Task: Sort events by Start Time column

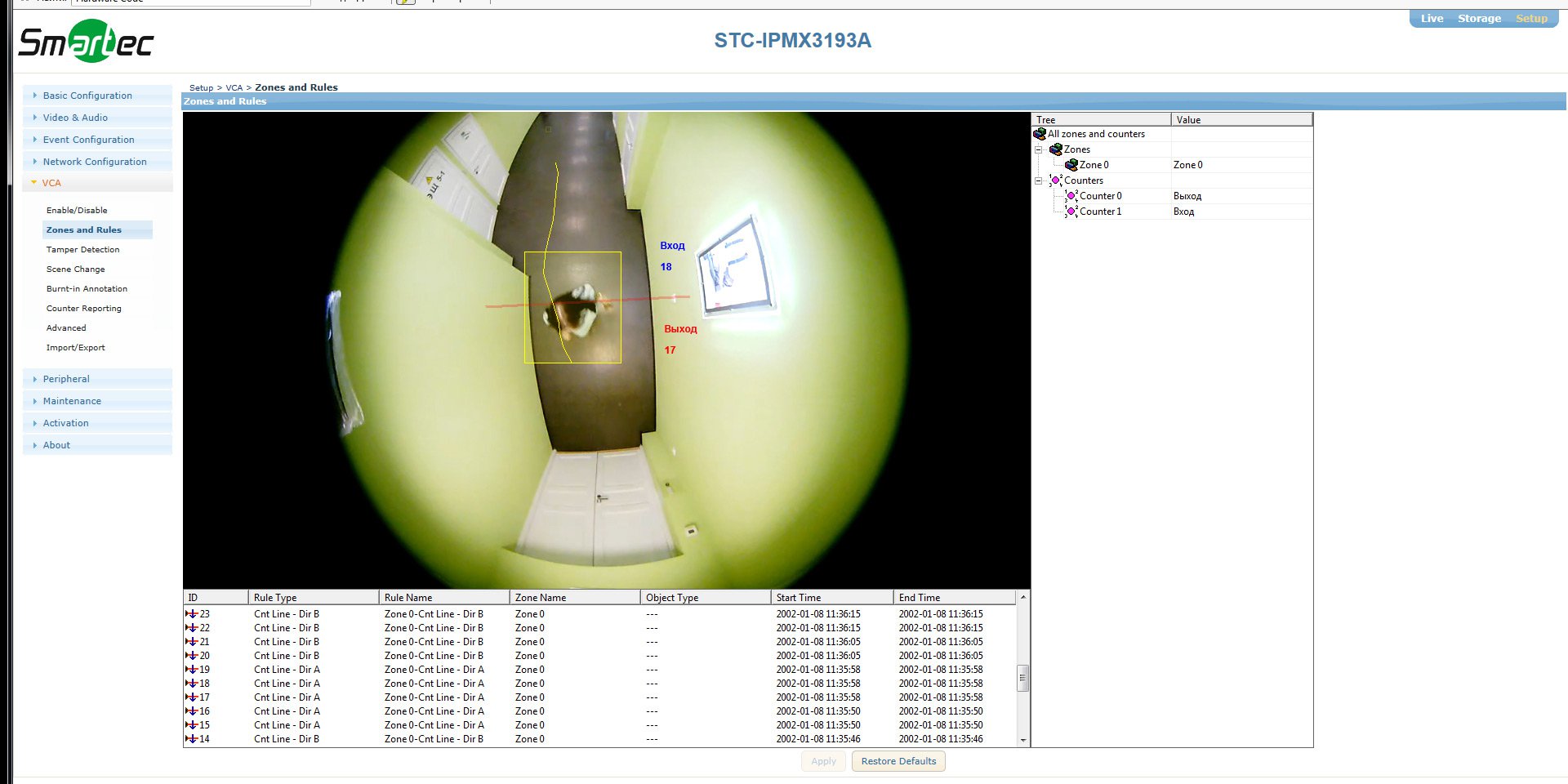Action: [x=831, y=598]
